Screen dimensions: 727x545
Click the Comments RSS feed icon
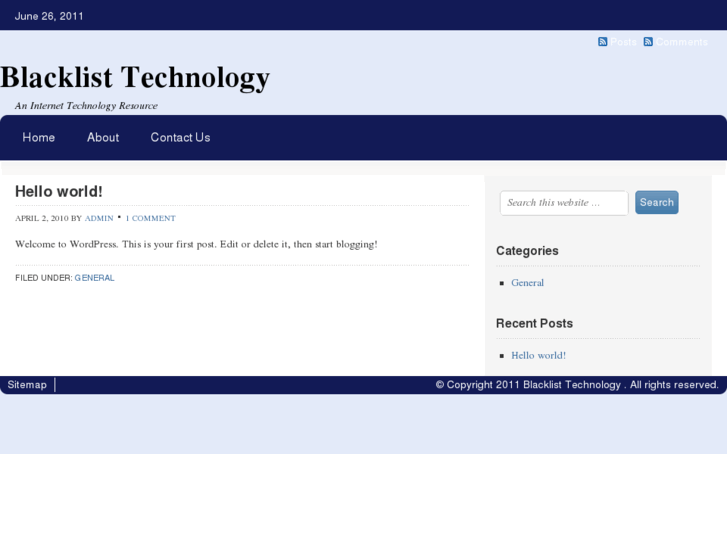(x=648, y=42)
